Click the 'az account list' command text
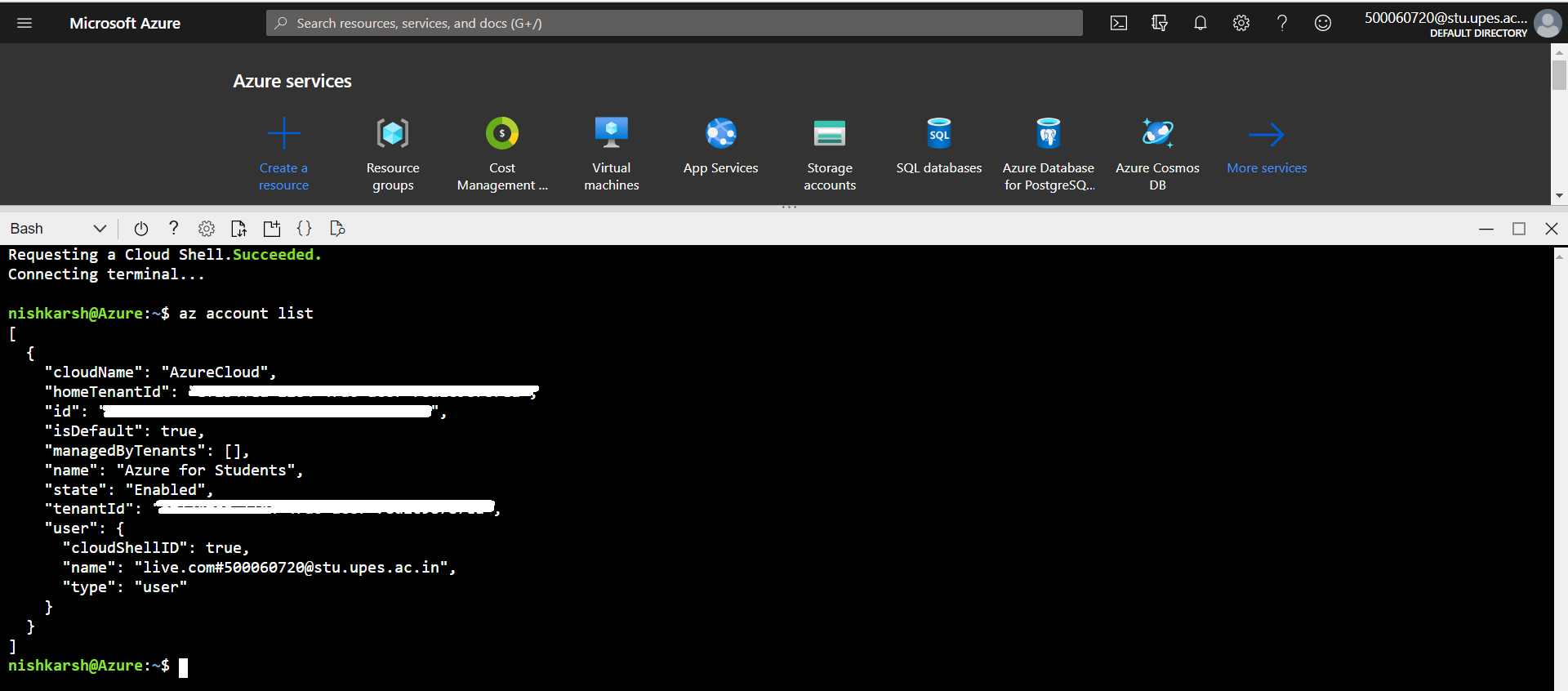This screenshot has height=691, width=1568. coord(246,314)
